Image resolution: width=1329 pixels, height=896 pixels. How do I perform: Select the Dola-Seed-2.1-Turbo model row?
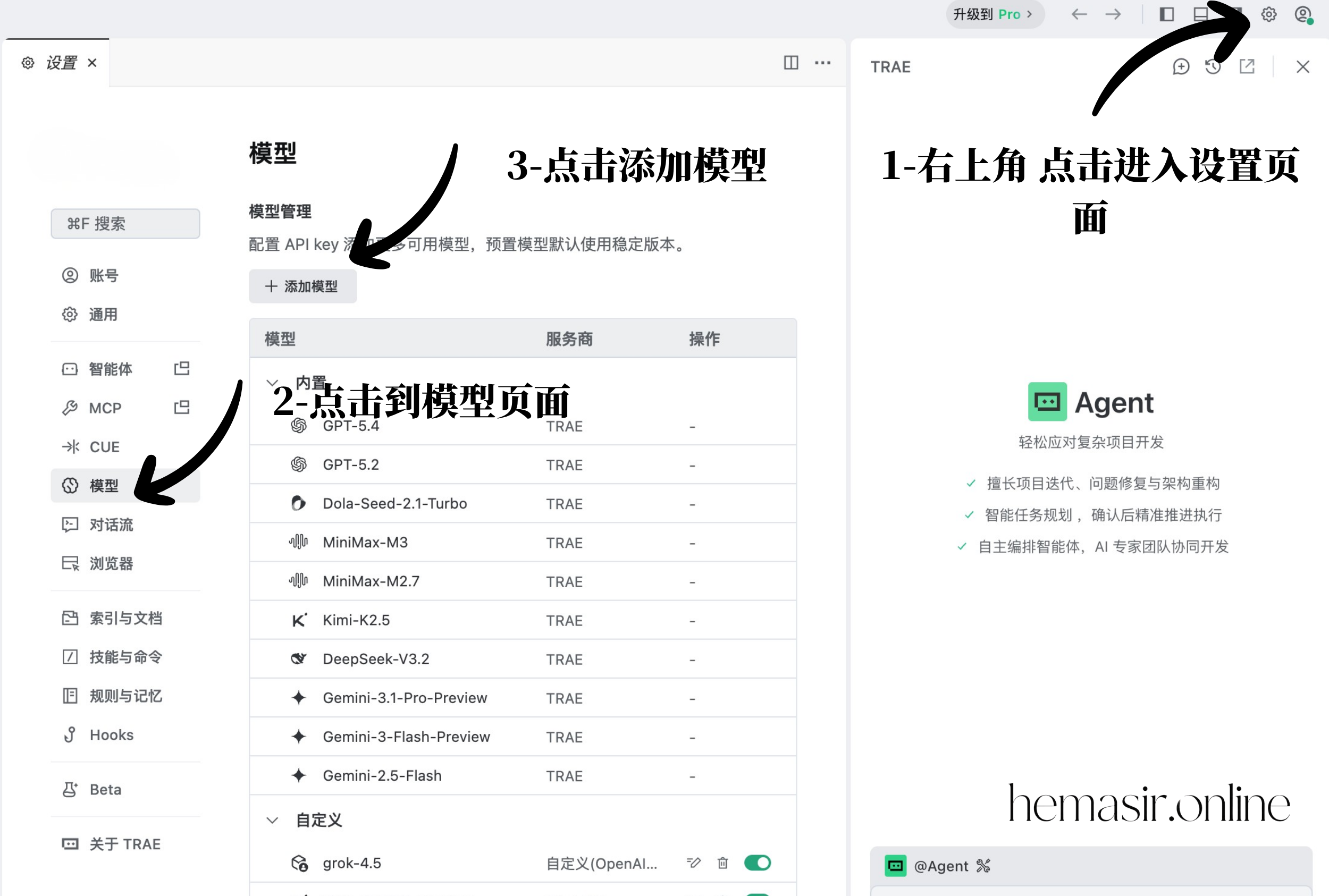523,503
